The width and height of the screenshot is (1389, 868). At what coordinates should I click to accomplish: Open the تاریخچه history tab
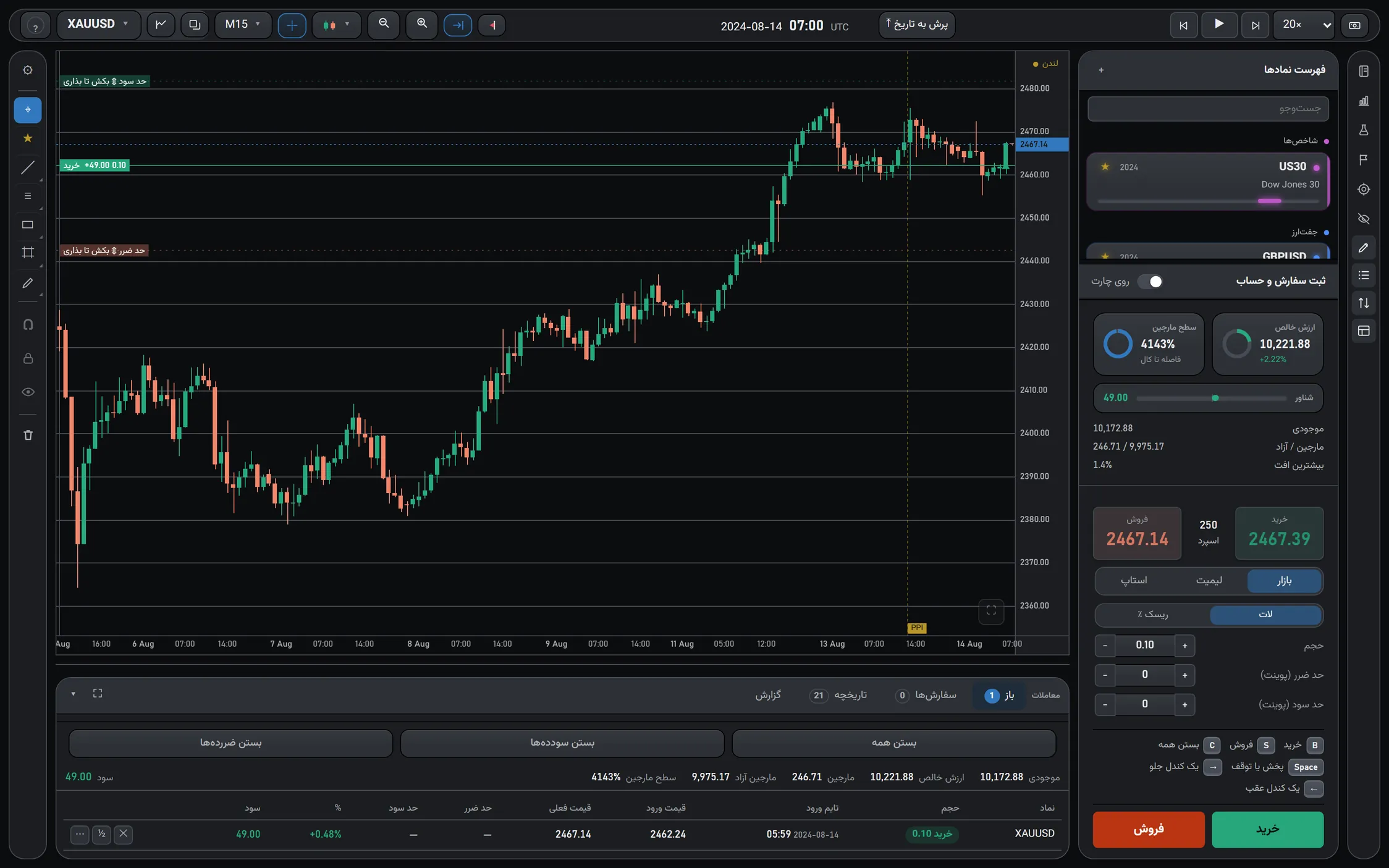point(838,696)
